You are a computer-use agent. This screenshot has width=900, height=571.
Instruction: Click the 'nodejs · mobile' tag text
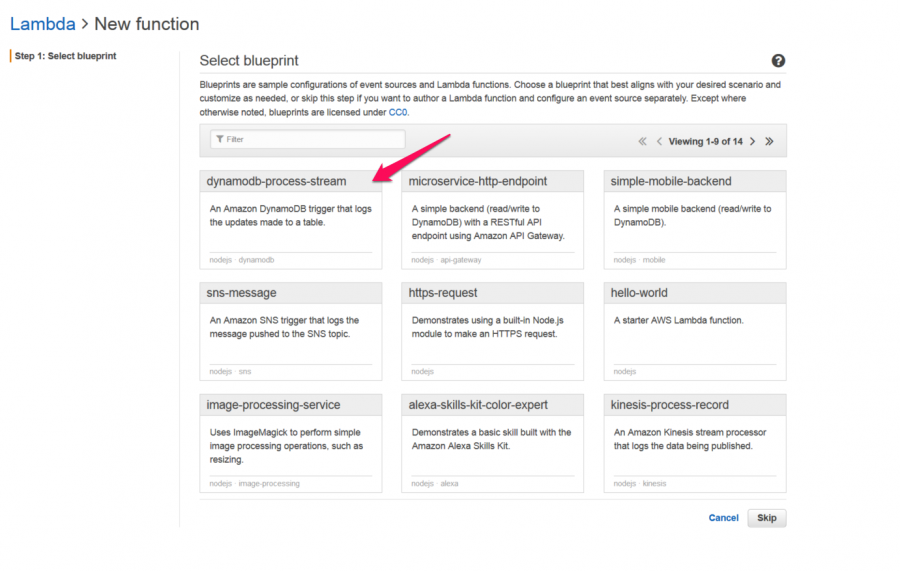point(639,260)
